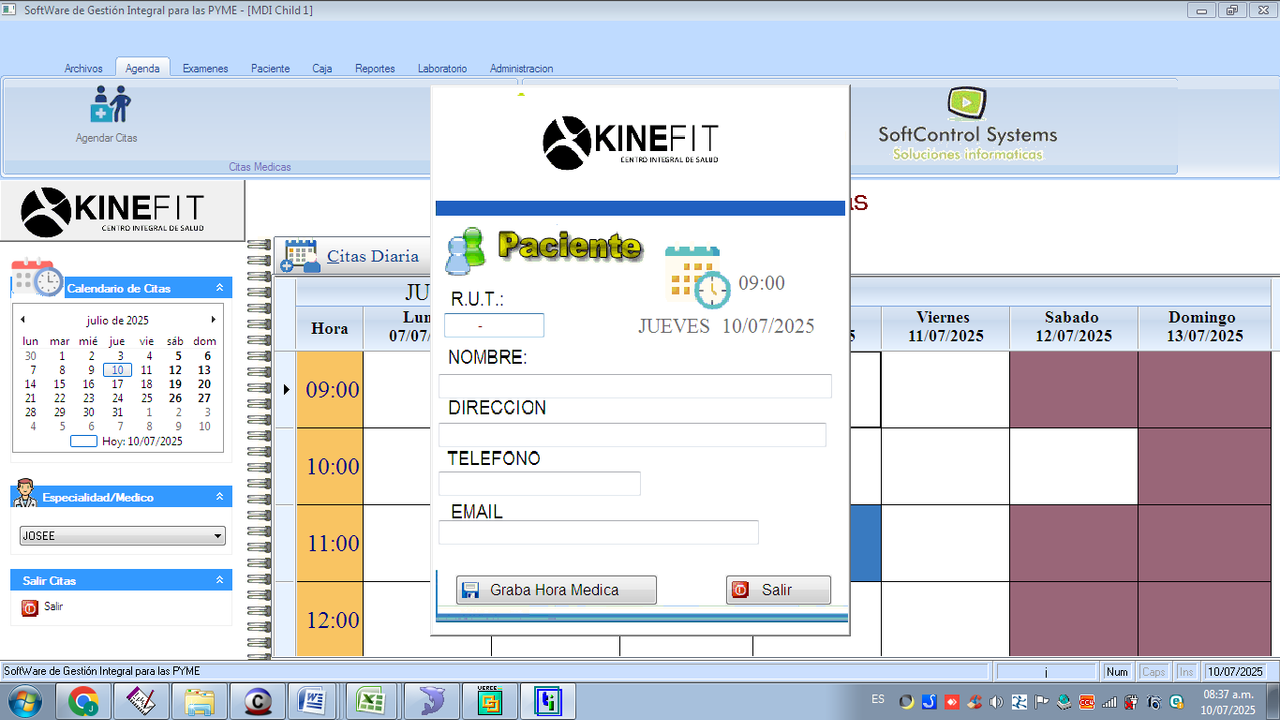The height and width of the screenshot is (720, 1280).
Task: Select day 24 in July calendar
Action: coord(117,398)
